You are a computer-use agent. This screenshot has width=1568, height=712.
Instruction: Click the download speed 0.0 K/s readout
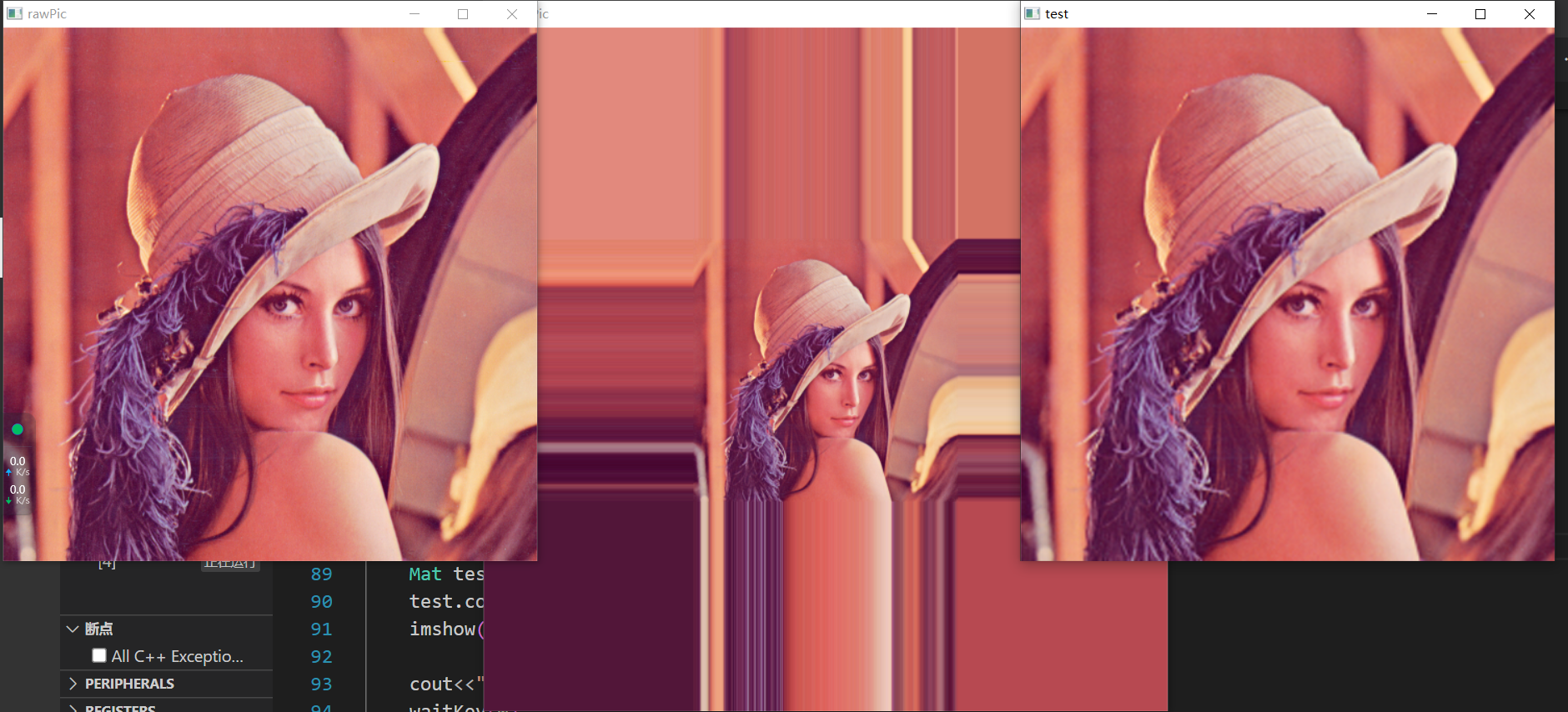(x=18, y=494)
